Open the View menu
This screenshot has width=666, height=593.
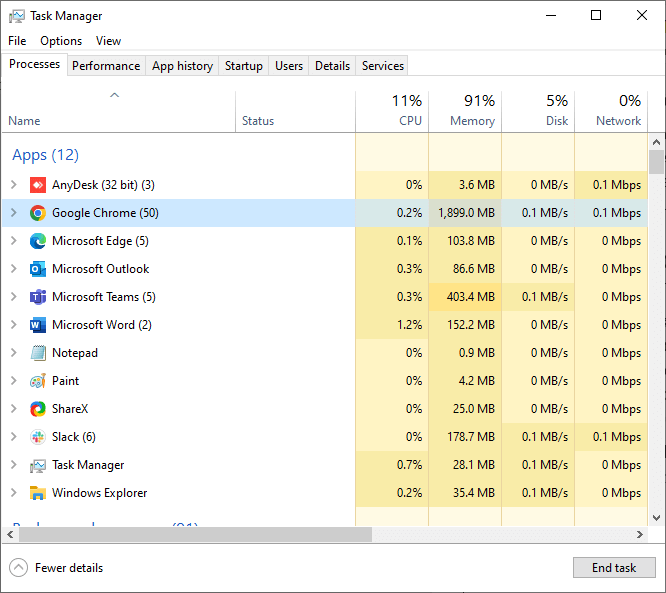(x=108, y=41)
